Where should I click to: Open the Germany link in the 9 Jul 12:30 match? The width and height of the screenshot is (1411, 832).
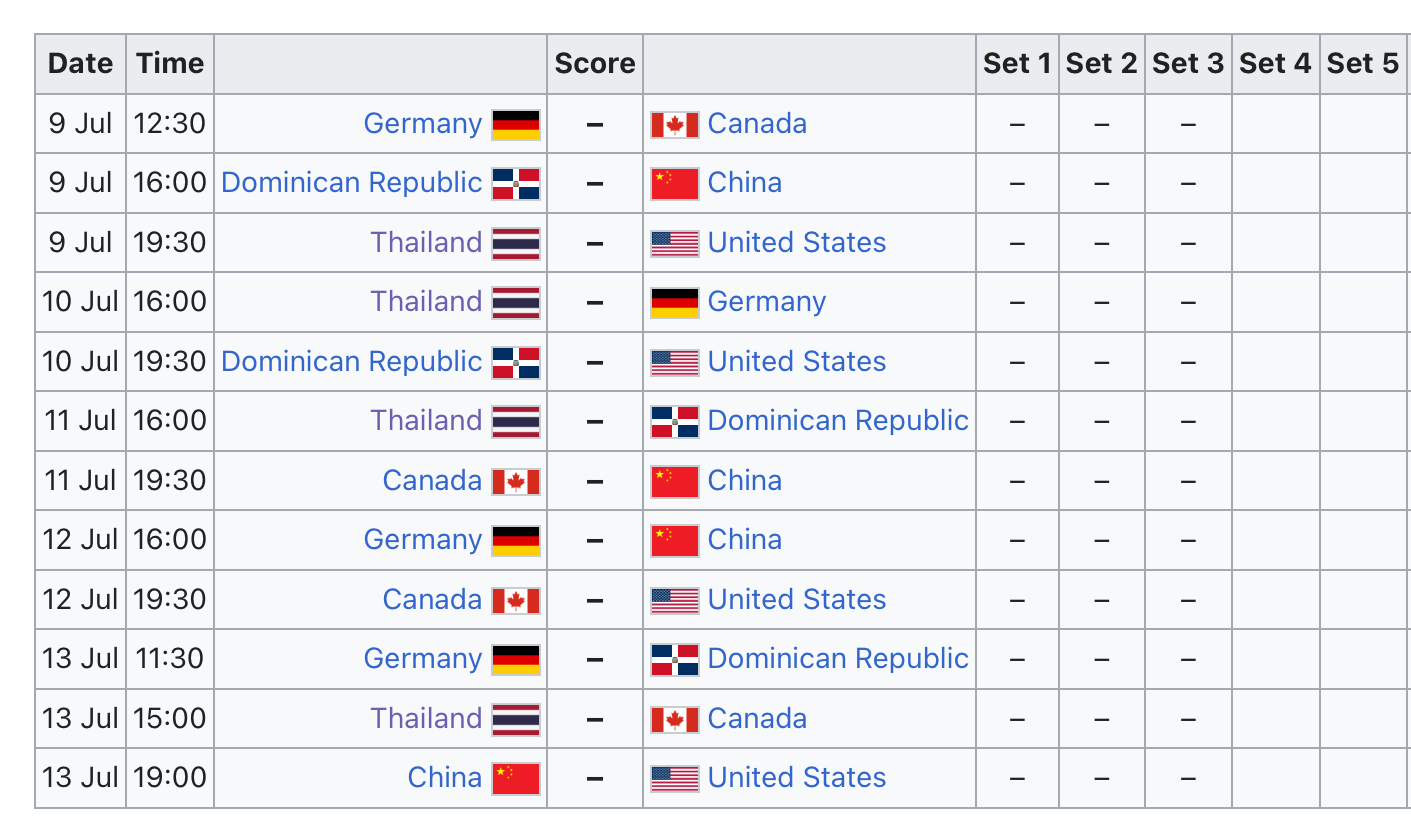423,123
